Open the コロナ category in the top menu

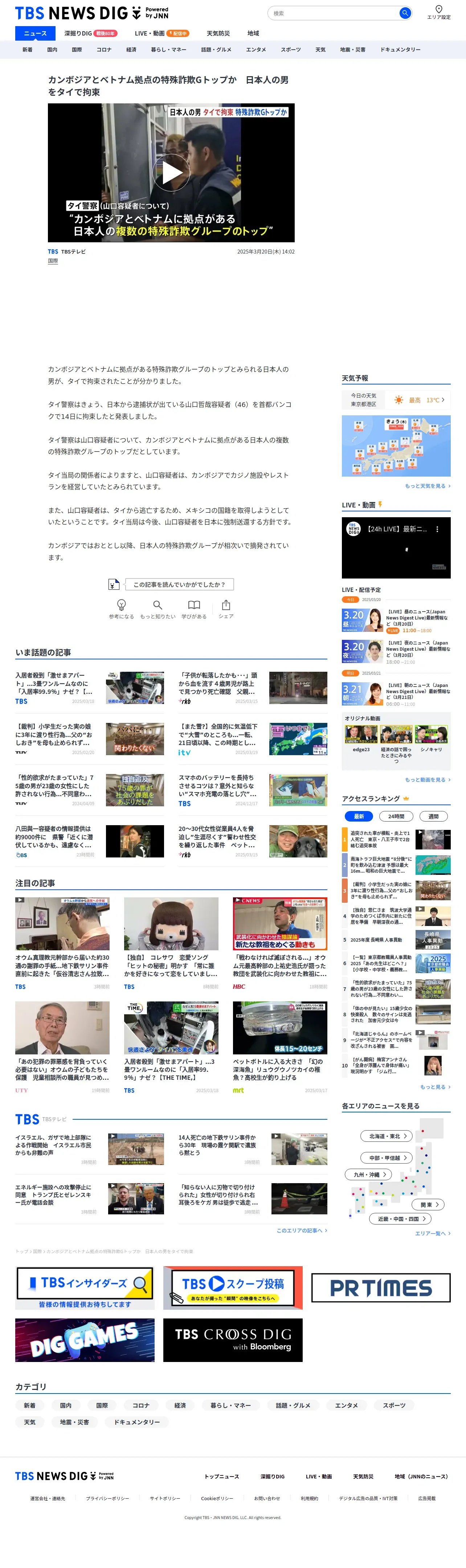(103, 50)
